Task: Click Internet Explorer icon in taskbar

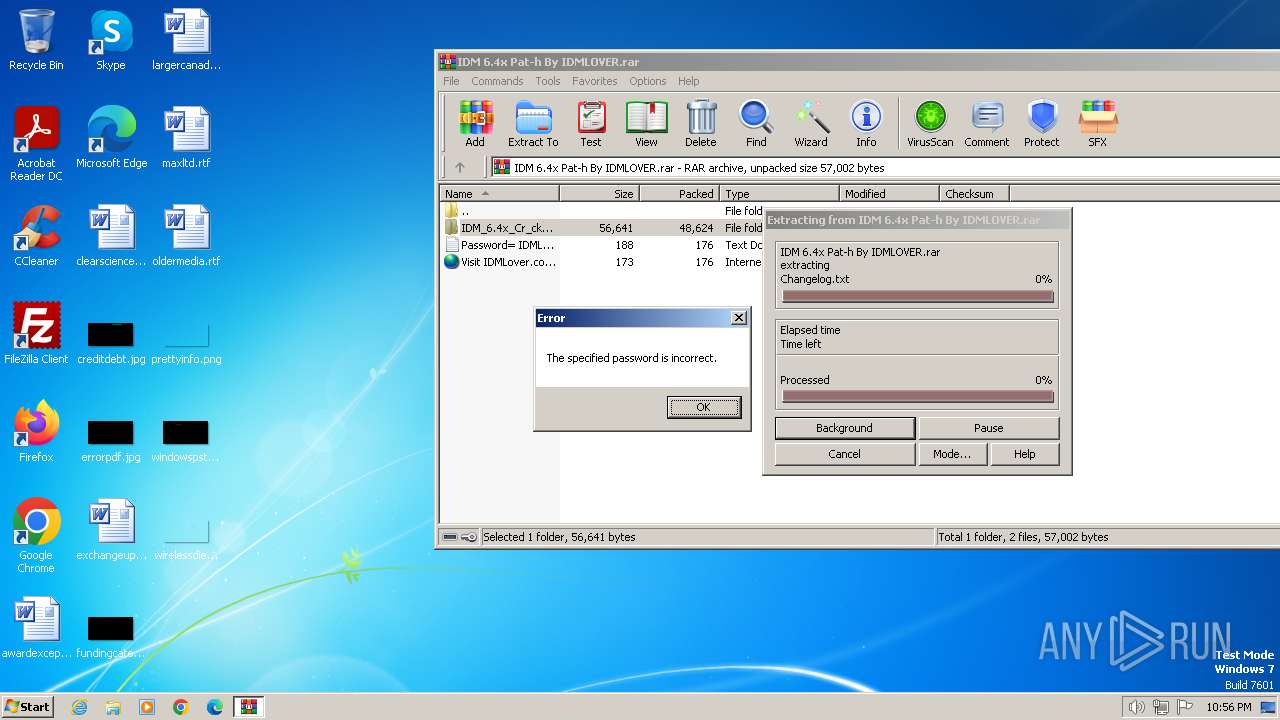Action: (x=79, y=707)
